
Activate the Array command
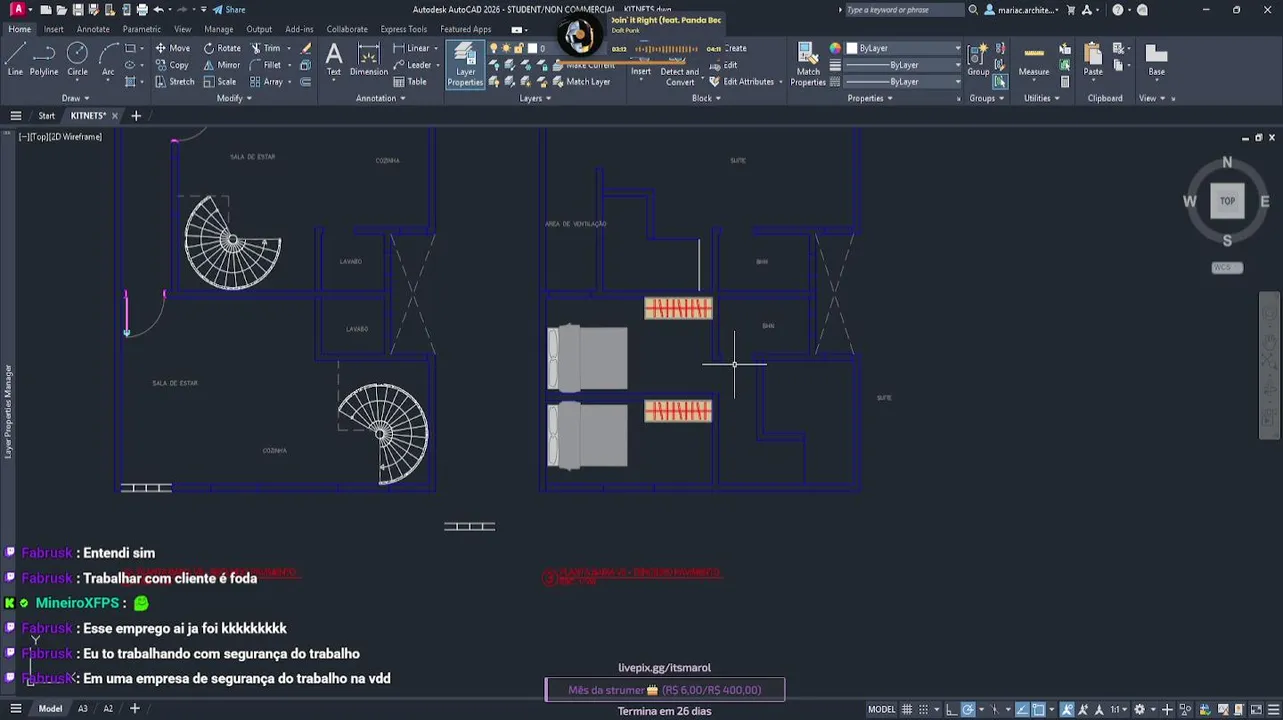tap(266, 82)
